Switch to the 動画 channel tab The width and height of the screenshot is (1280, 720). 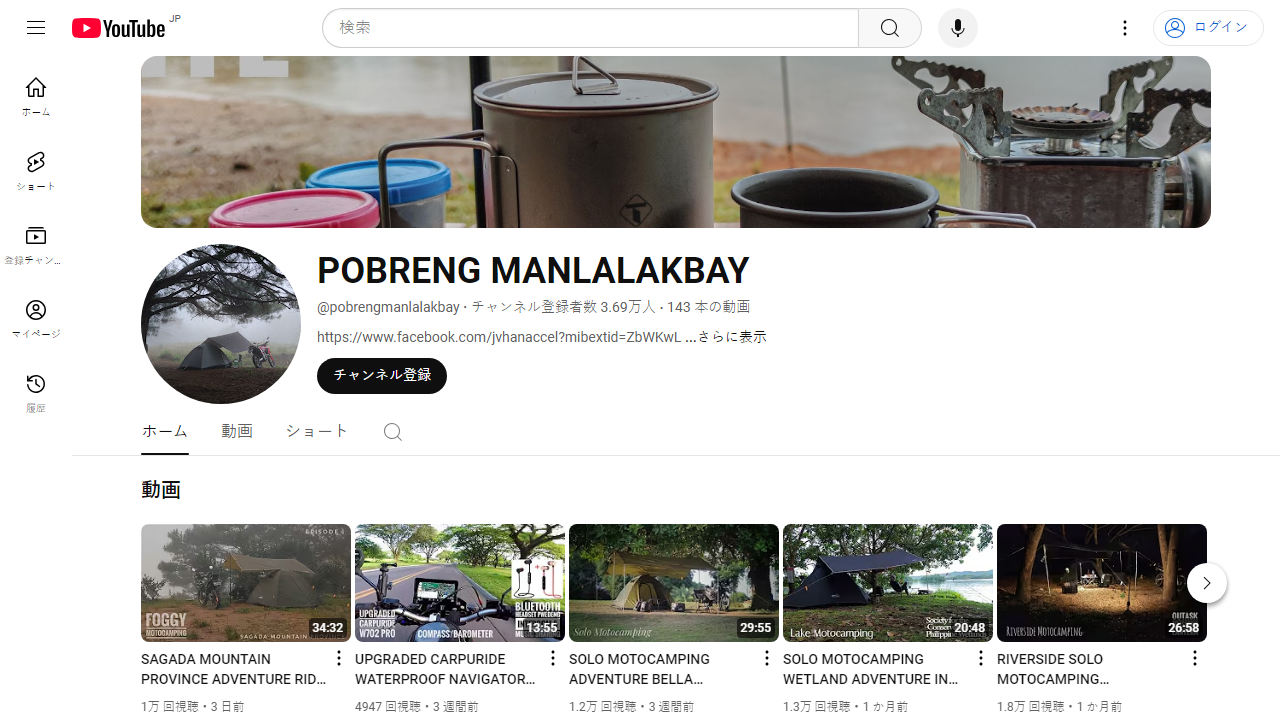pyautogui.click(x=237, y=432)
